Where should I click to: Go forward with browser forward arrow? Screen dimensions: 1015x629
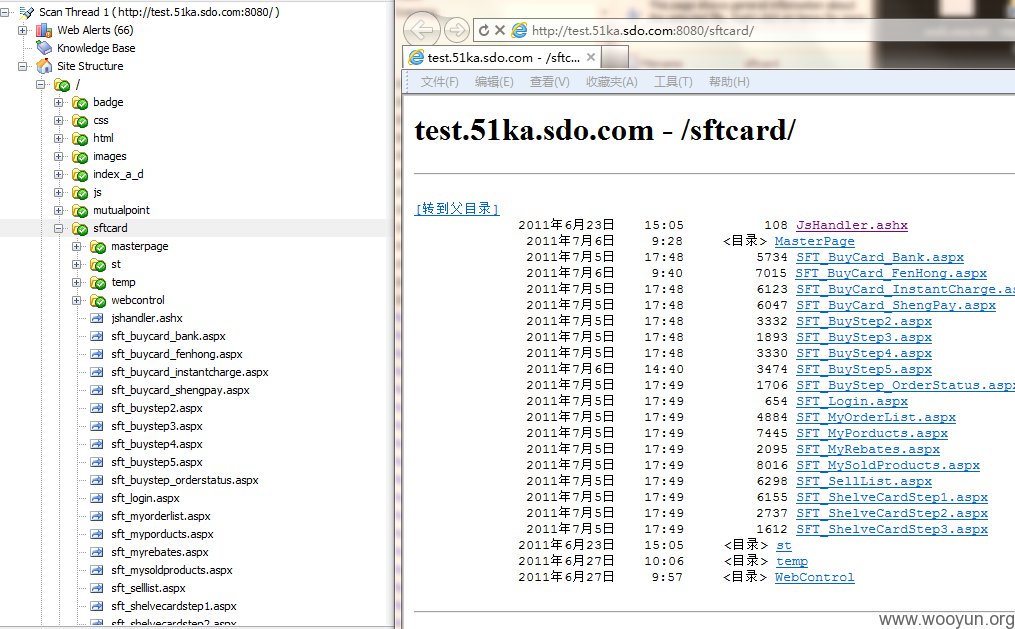(x=457, y=30)
